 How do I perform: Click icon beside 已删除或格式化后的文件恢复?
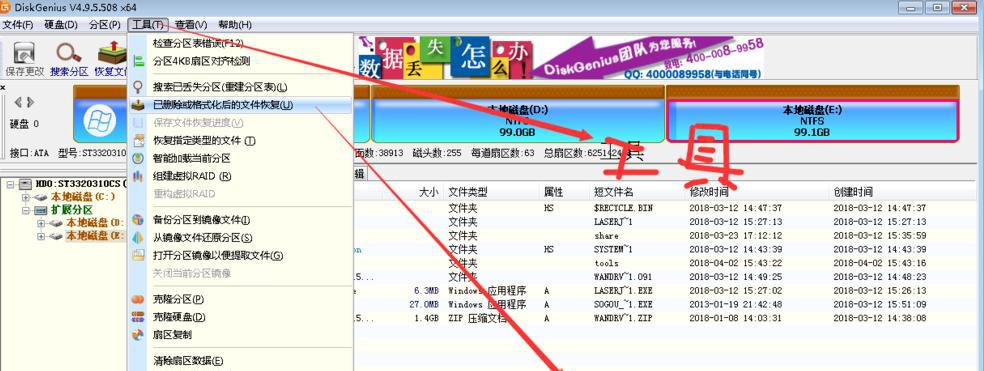tap(139, 105)
